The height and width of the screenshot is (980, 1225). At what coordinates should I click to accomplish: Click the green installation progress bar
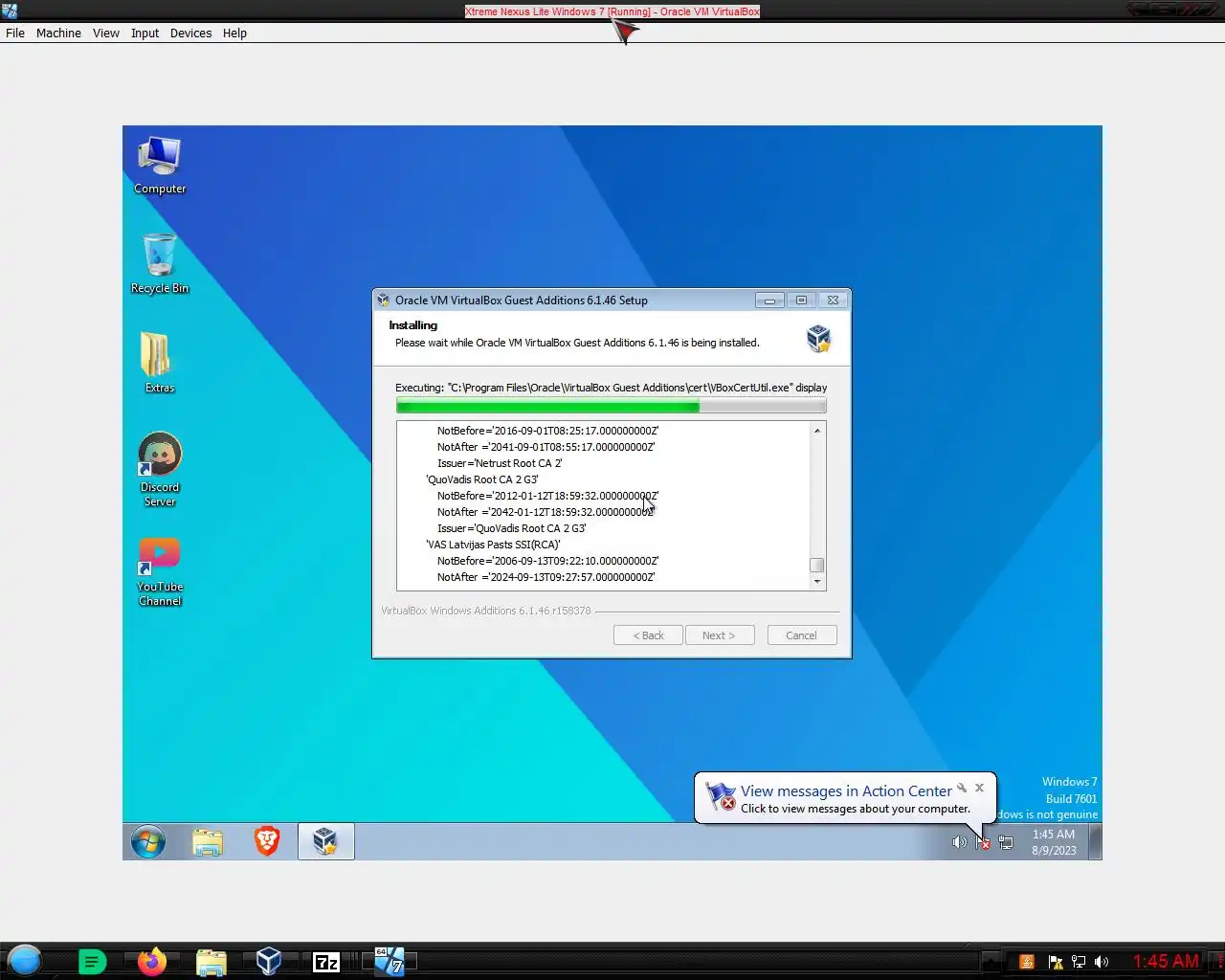611,407
